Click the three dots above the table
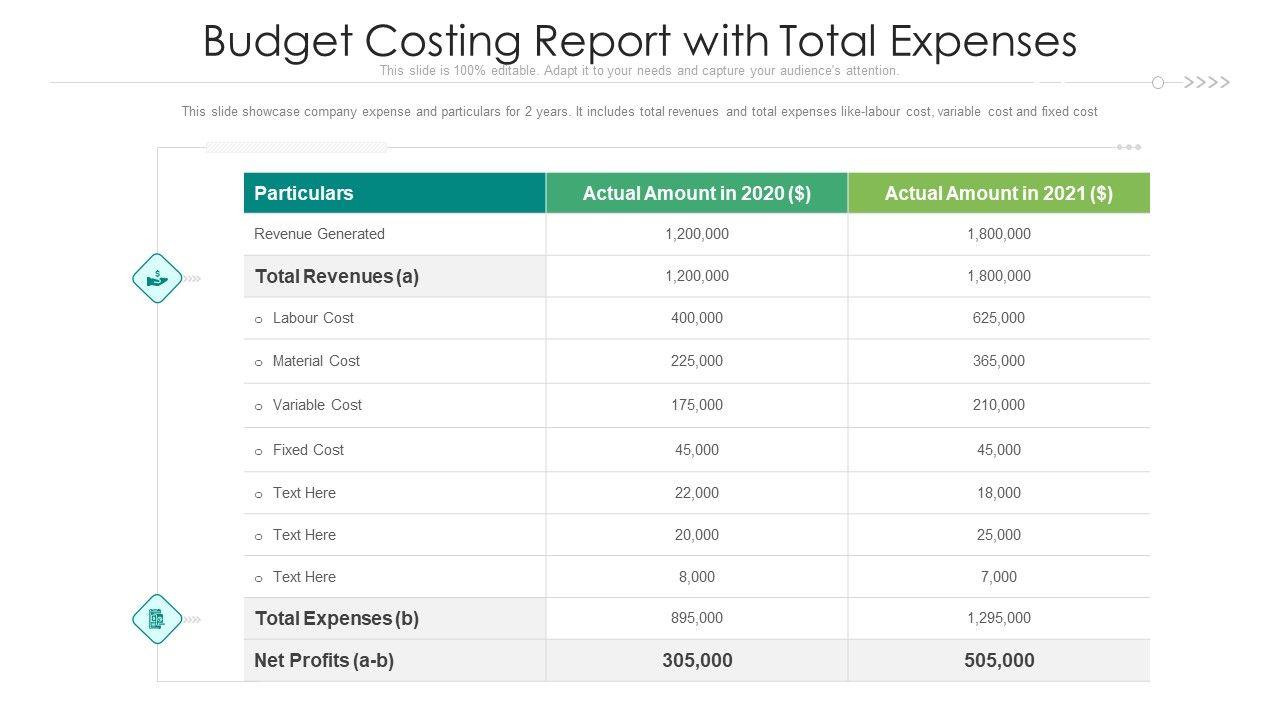The image size is (1280, 720). (1129, 147)
